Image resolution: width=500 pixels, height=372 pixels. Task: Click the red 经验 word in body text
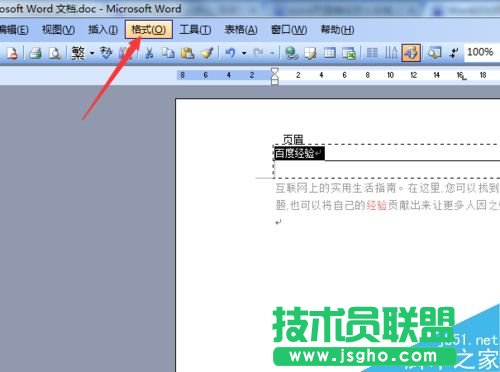click(377, 205)
